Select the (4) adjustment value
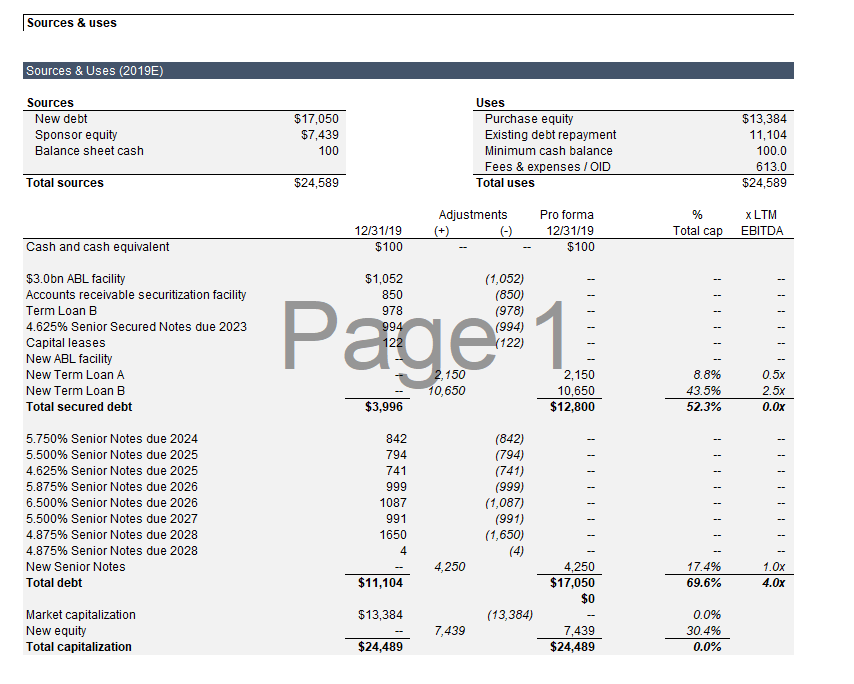This screenshot has width=854, height=684. coord(516,551)
